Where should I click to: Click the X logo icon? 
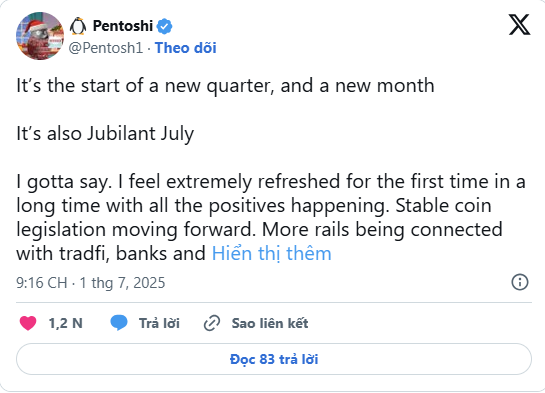pyautogui.click(x=519, y=24)
